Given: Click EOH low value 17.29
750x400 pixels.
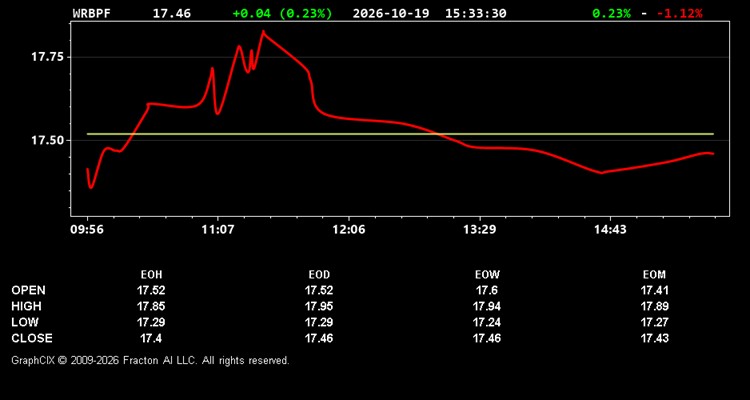Looking at the screenshot, I should pyautogui.click(x=151, y=322).
